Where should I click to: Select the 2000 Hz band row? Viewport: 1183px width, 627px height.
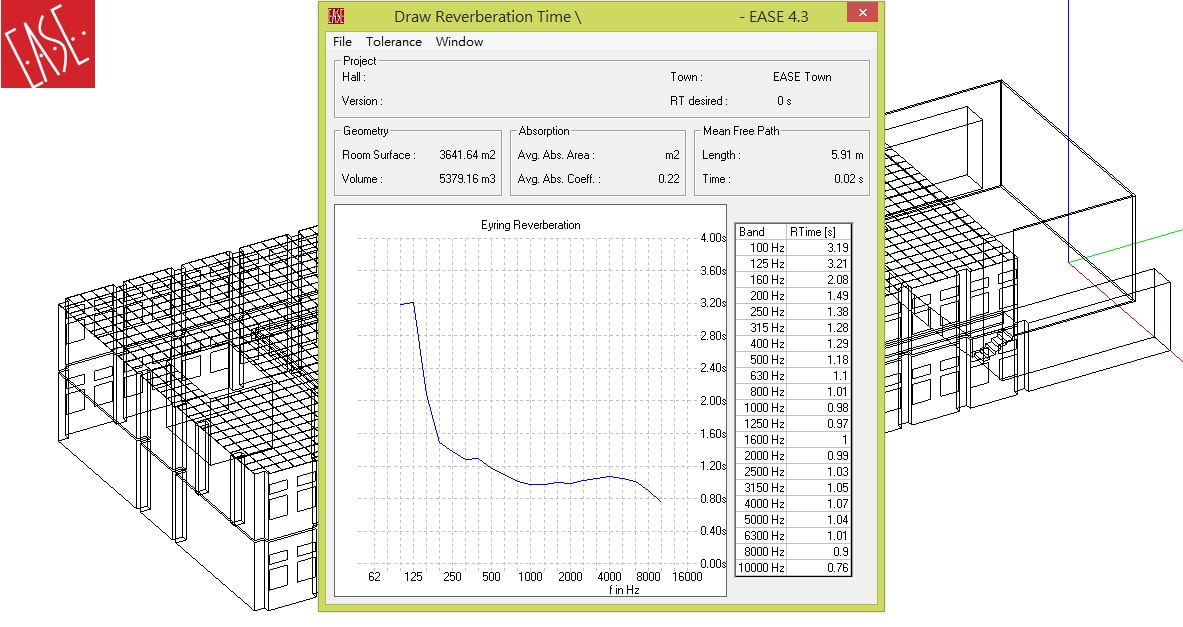click(x=793, y=456)
